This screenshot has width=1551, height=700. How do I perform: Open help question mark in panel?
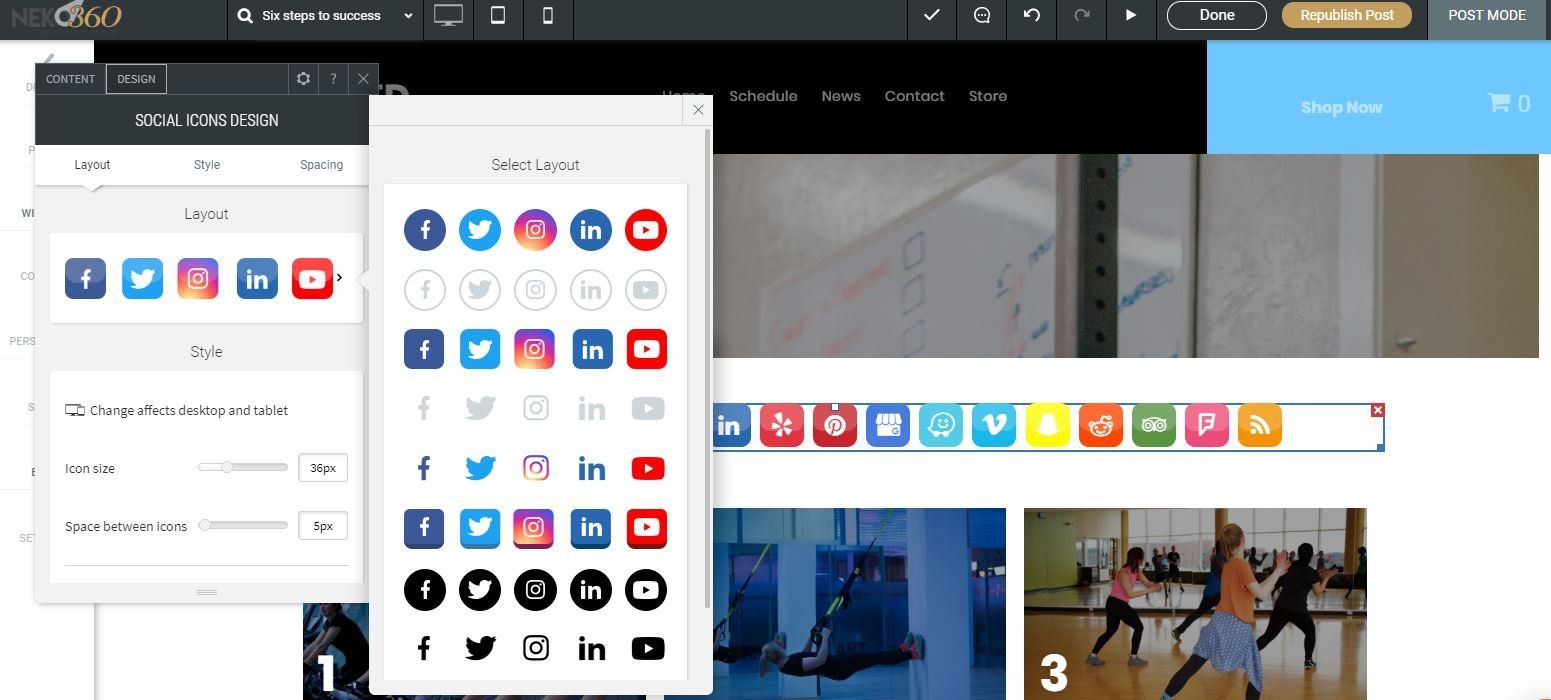pos(333,79)
